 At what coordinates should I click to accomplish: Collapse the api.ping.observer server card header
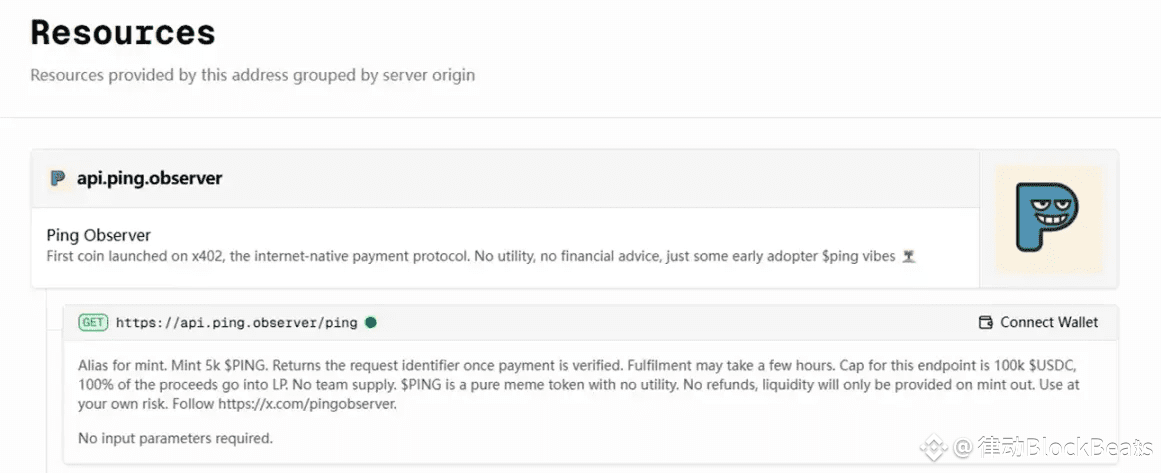(600, 178)
